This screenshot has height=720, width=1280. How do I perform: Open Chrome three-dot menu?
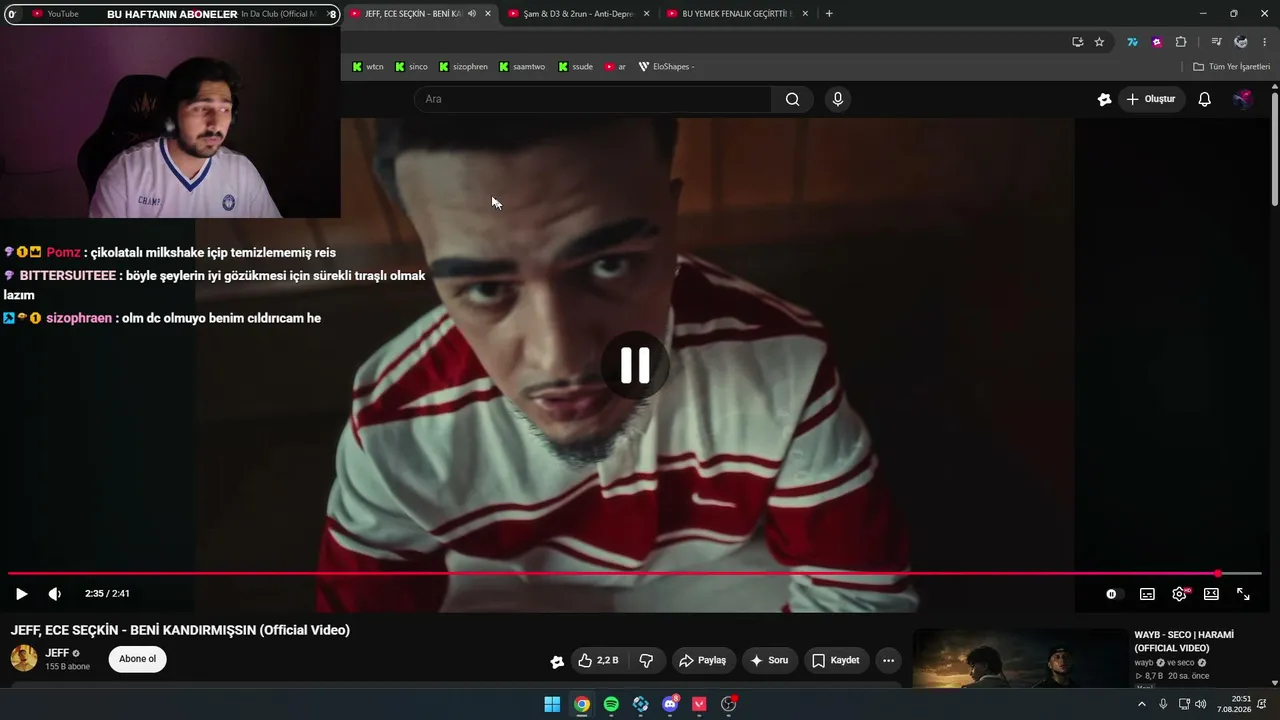[x=1265, y=42]
